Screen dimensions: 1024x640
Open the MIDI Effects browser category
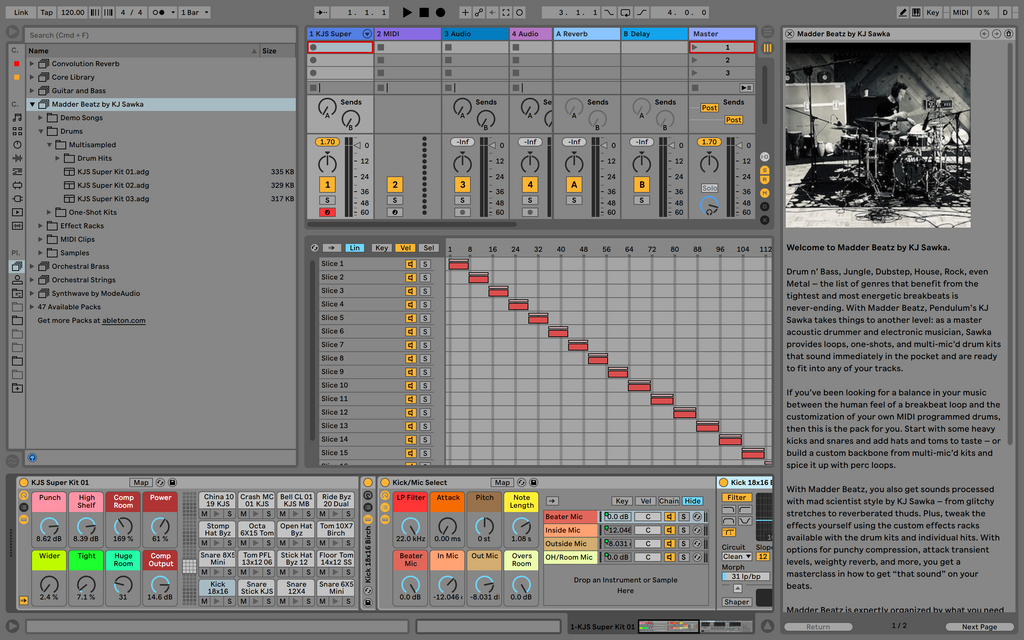tap(17, 172)
